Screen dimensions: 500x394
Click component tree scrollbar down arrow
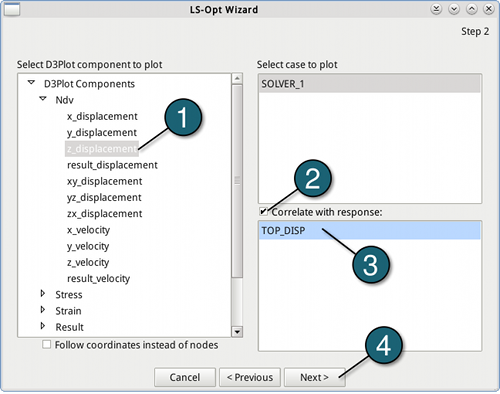[x=237, y=332]
